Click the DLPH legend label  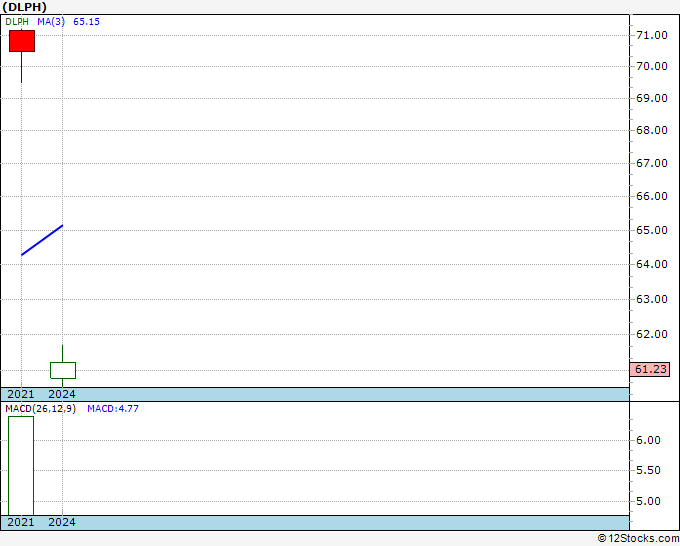point(17,22)
